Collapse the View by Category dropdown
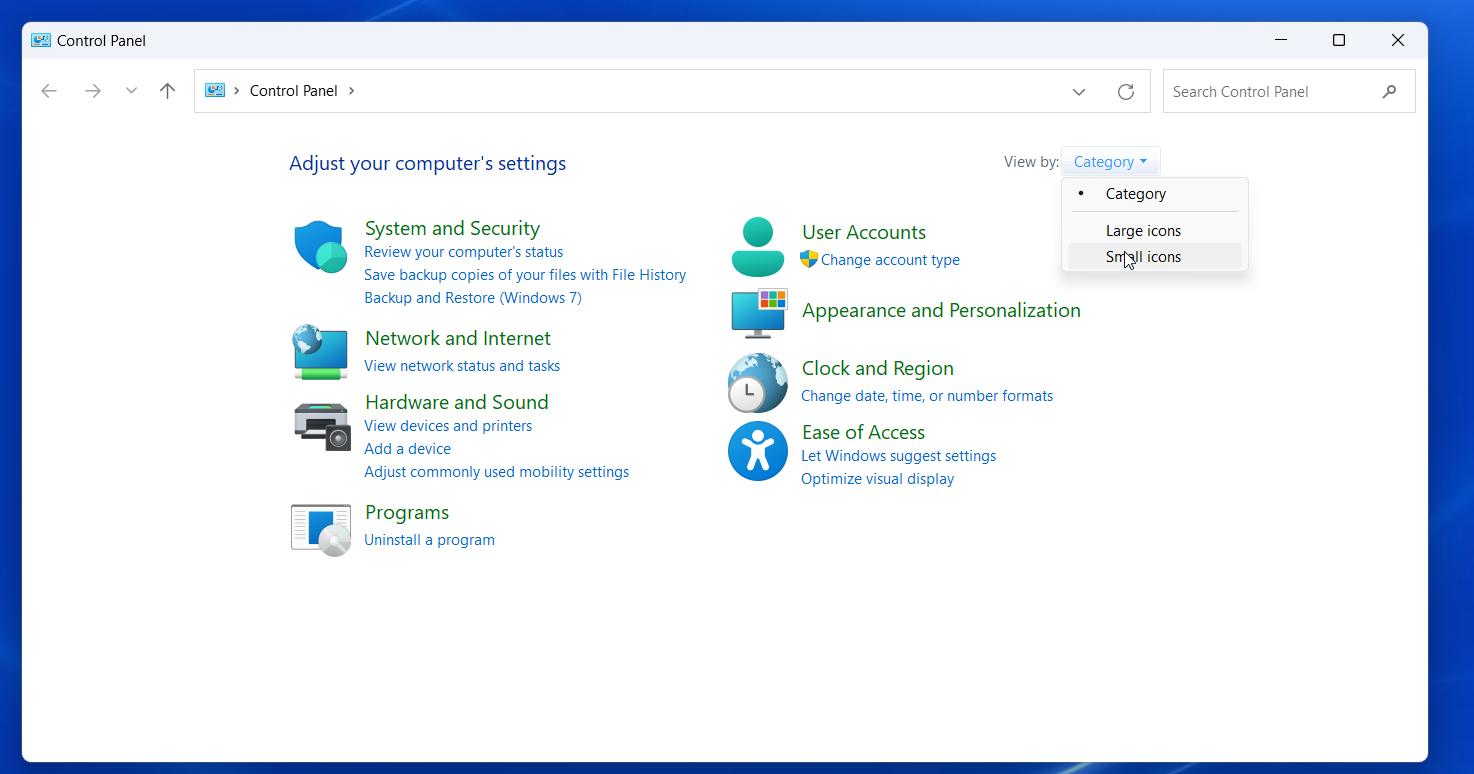Viewport: 1474px width, 774px height. 1110,162
